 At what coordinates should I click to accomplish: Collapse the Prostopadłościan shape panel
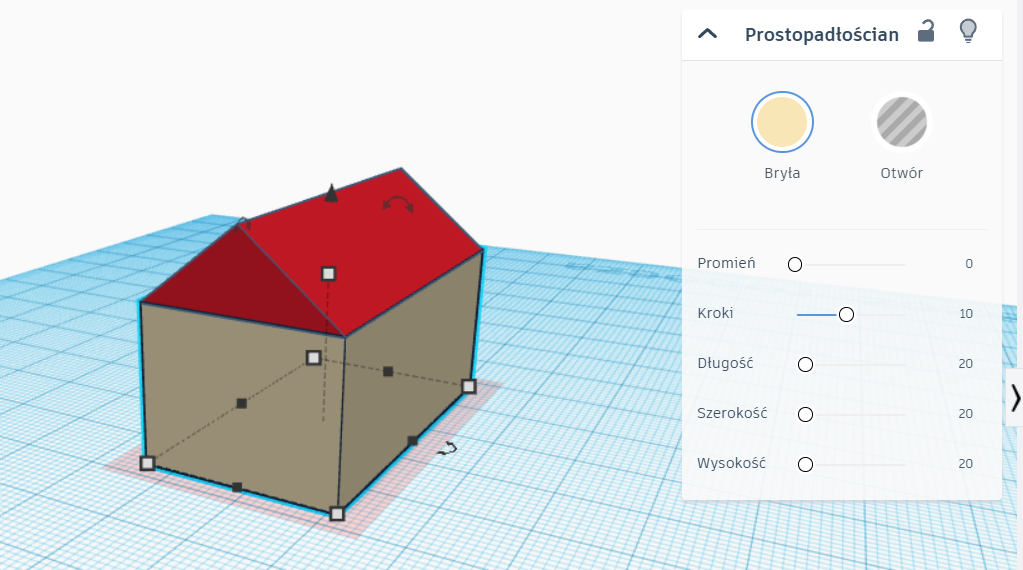click(707, 34)
